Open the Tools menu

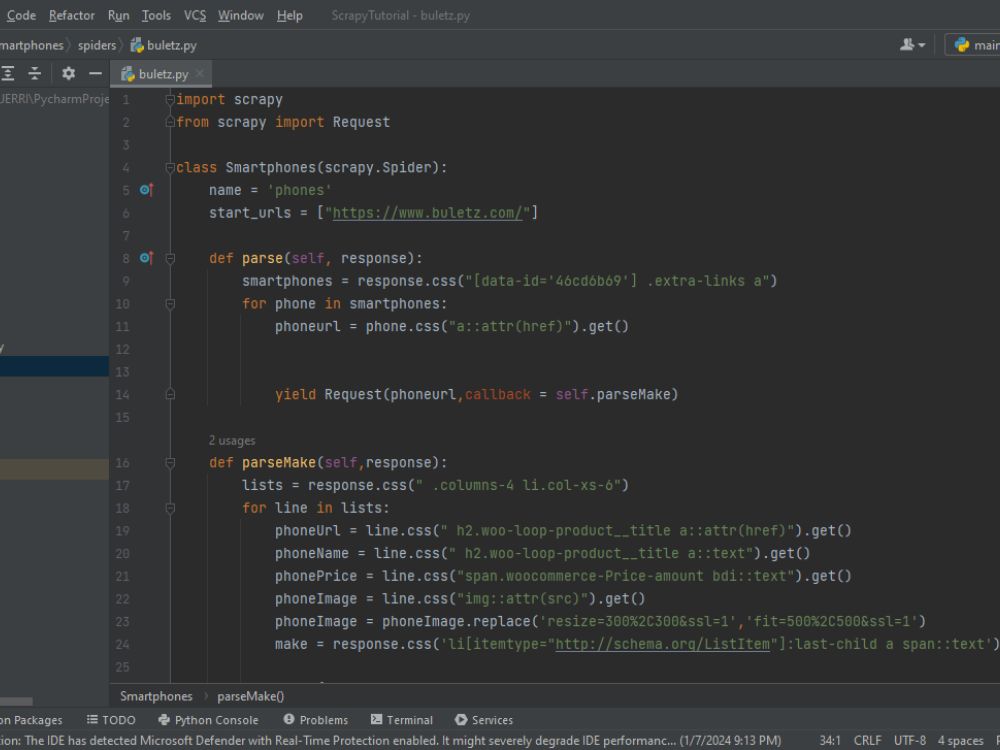click(156, 15)
